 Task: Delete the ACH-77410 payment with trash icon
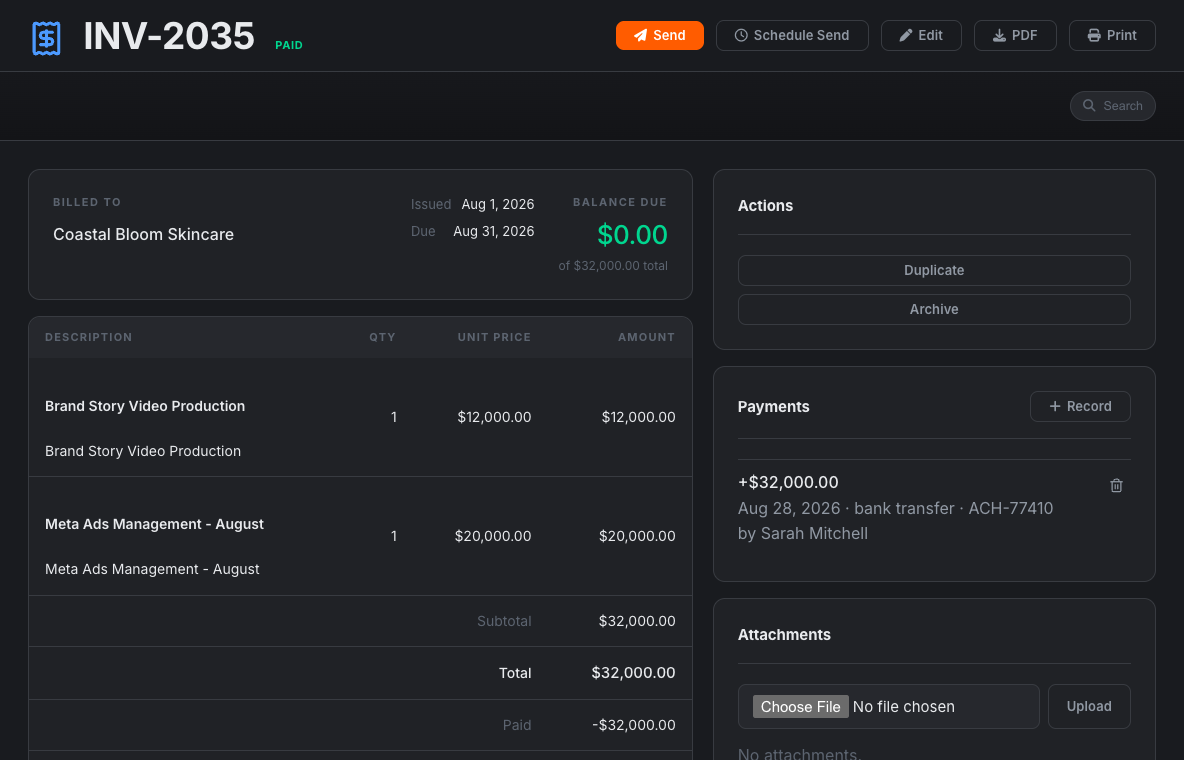point(1116,486)
